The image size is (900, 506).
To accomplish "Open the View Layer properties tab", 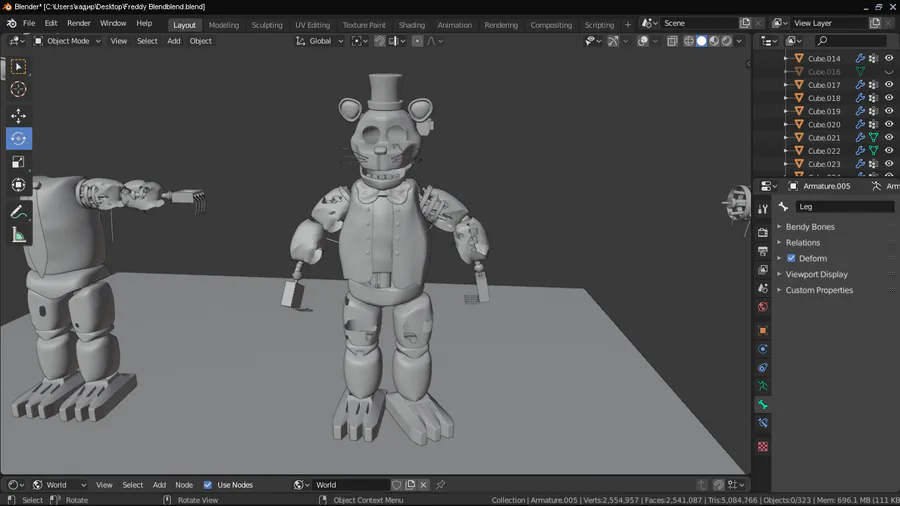I will 763,270.
